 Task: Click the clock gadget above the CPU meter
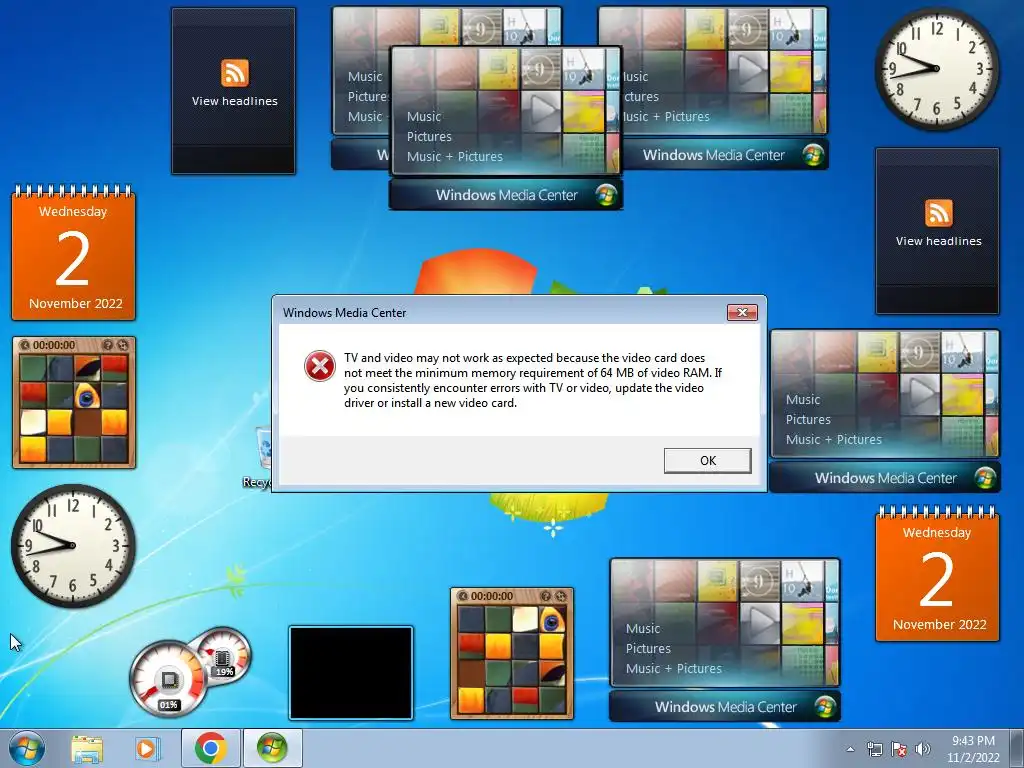73,546
